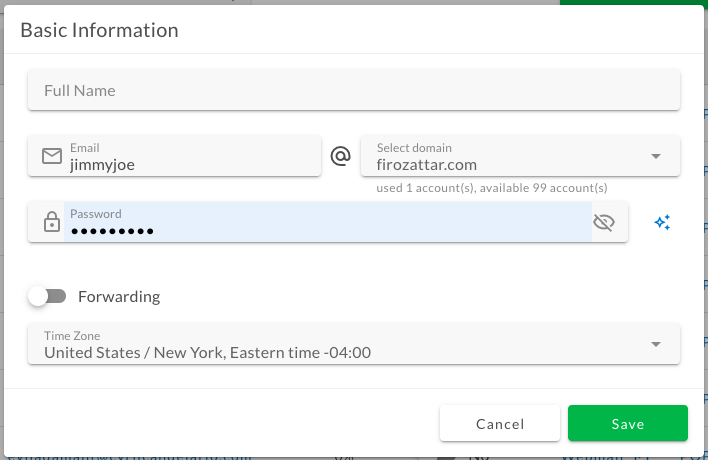Click inside the Password field
The image size is (708, 460).
pyautogui.click(x=330, y=230)
